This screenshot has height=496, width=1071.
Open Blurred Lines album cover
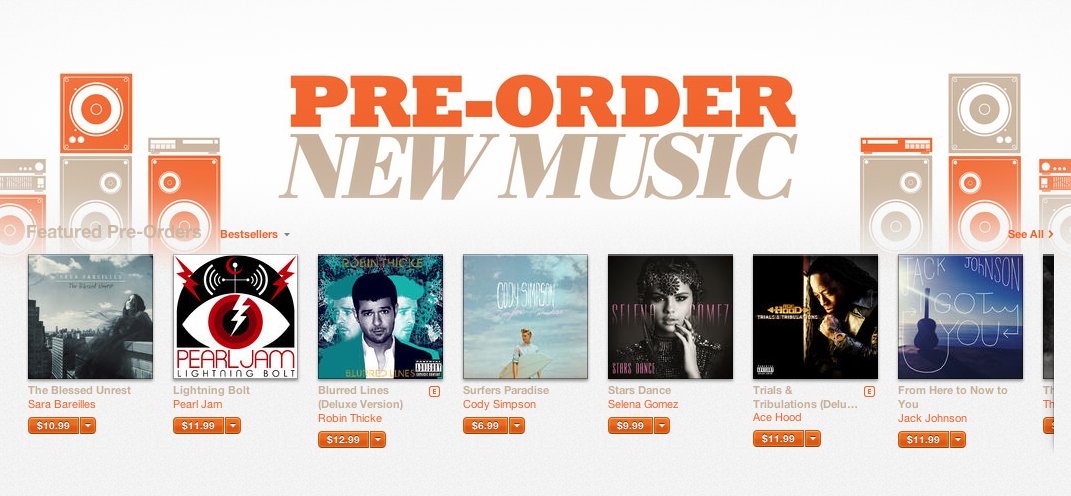click(x=380, y=316)
